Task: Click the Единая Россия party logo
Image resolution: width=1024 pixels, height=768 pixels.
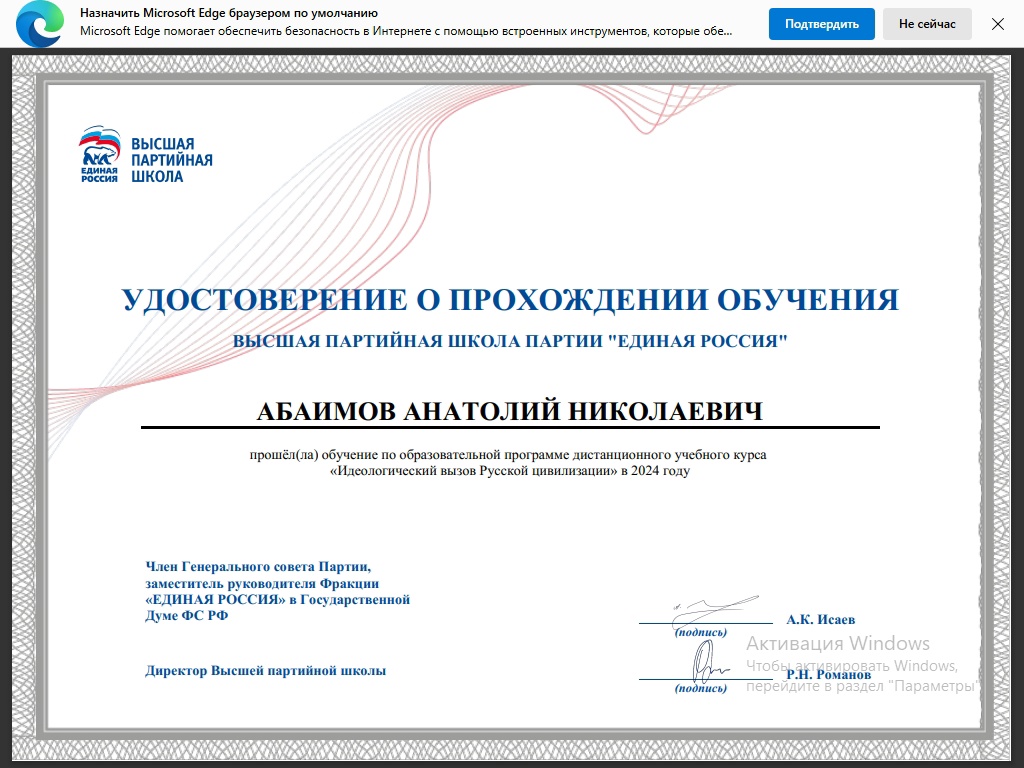Action: coord(99,154)
